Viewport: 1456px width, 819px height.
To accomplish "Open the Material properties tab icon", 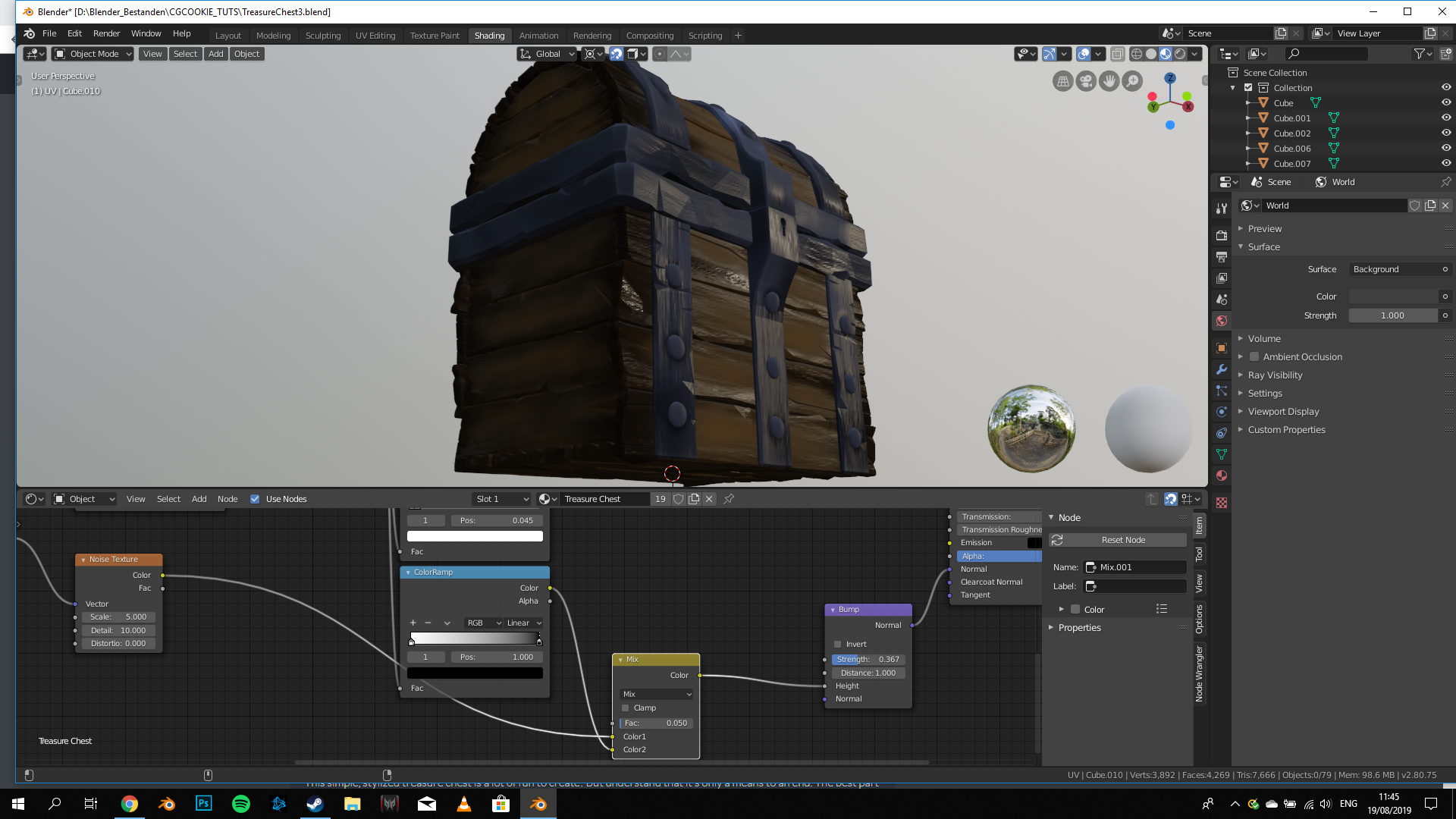I will point(1221,475).
